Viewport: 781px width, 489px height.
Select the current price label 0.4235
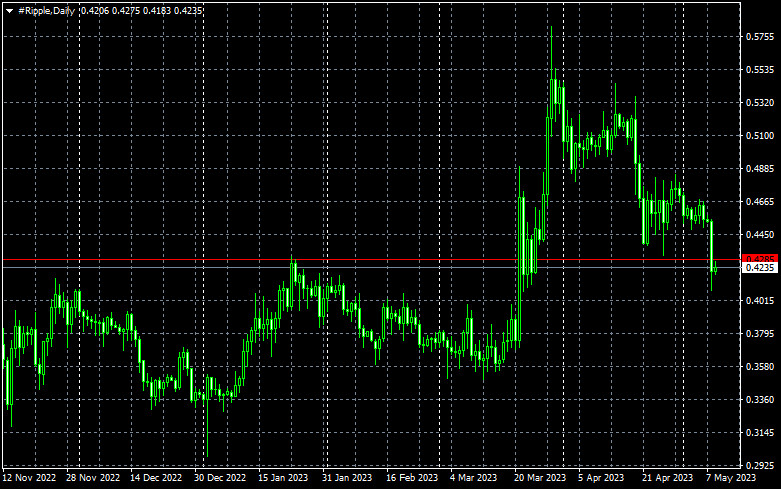pos(760,268)
